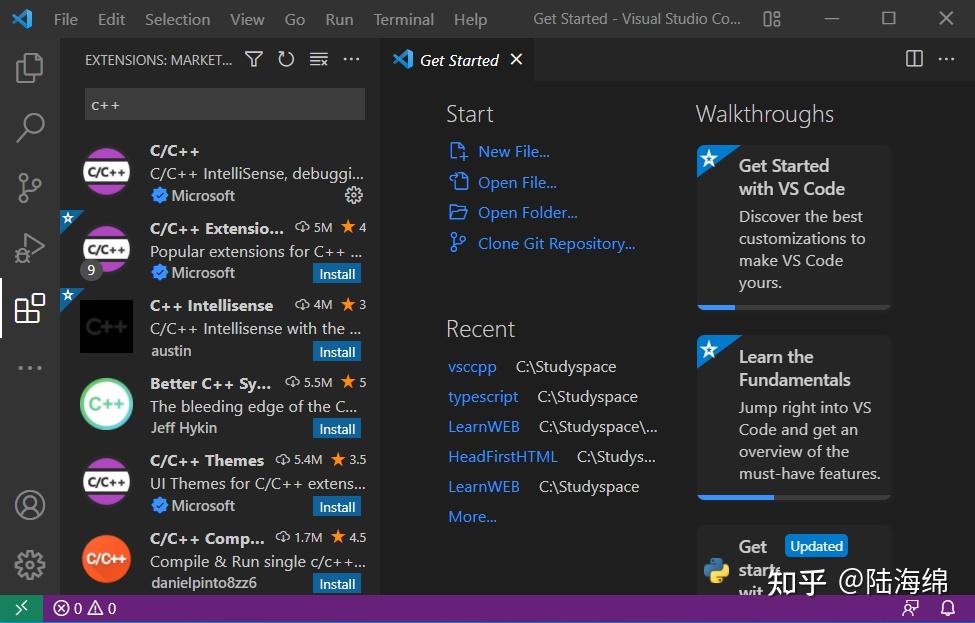Click the remote window indicator
Screen dimensions: 975x623
(x=20, y=607)
